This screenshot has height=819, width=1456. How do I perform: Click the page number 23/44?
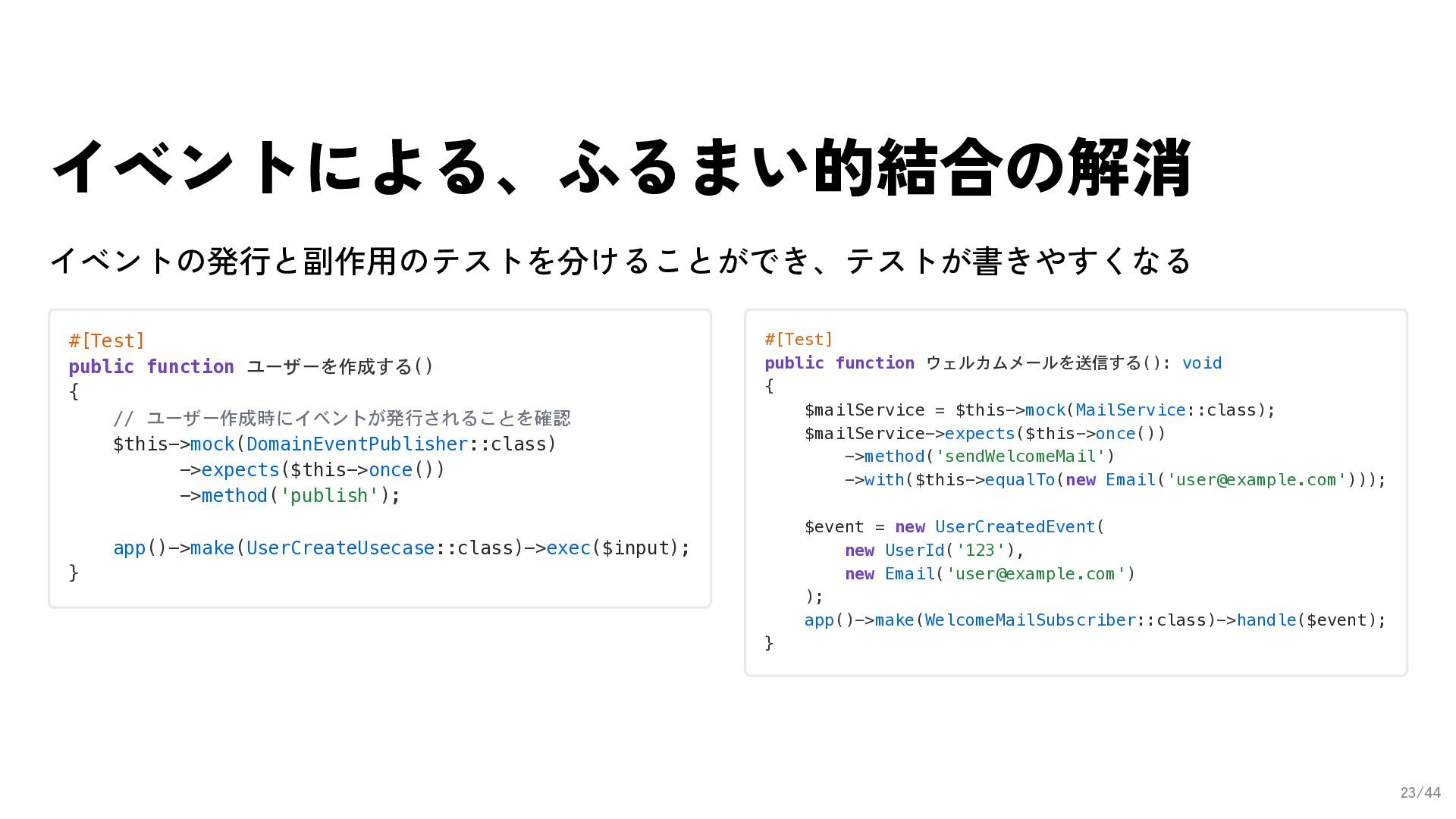(x=1420, y=792)
